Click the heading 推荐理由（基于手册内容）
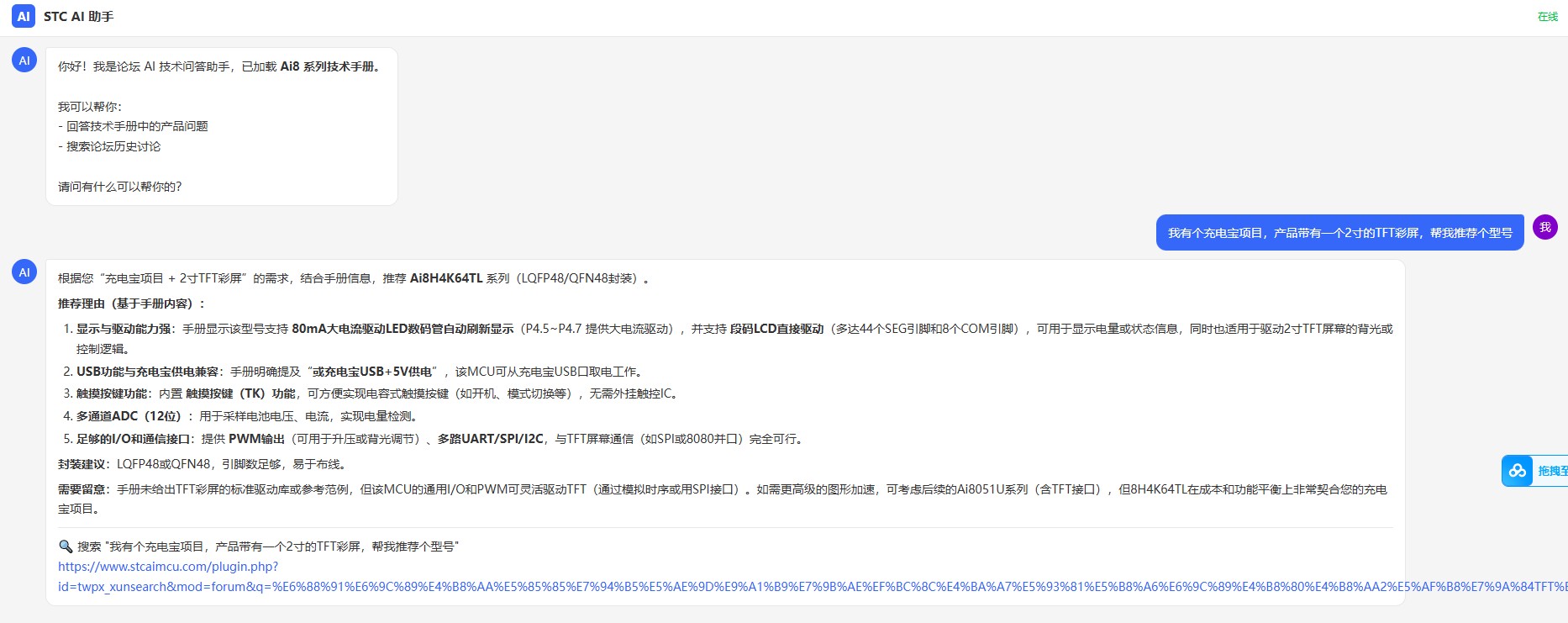 [132, 304]
